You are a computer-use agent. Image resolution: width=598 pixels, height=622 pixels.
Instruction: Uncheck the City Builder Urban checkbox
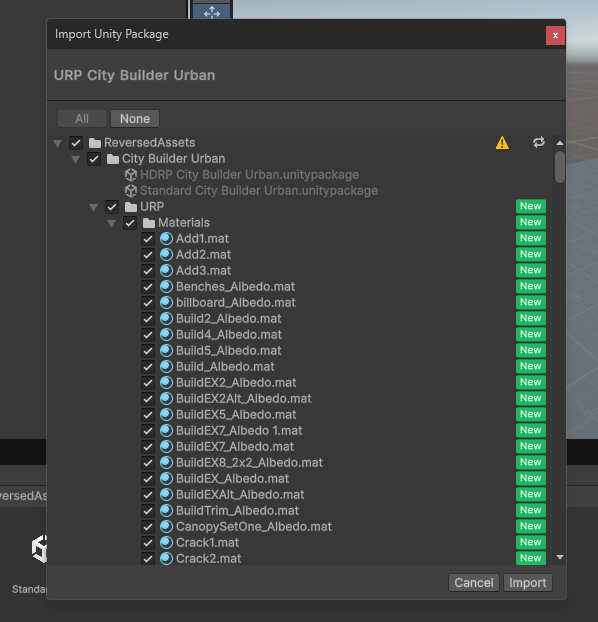tap(94, 159)
